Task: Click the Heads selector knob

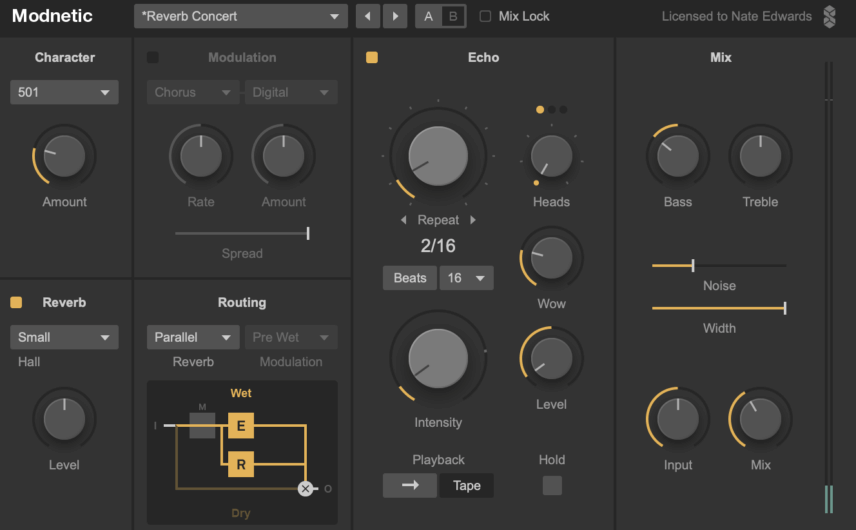Action: (551, 157)
